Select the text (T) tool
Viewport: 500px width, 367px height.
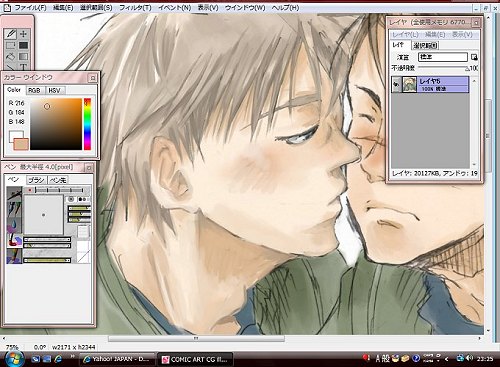coord(23,66)
